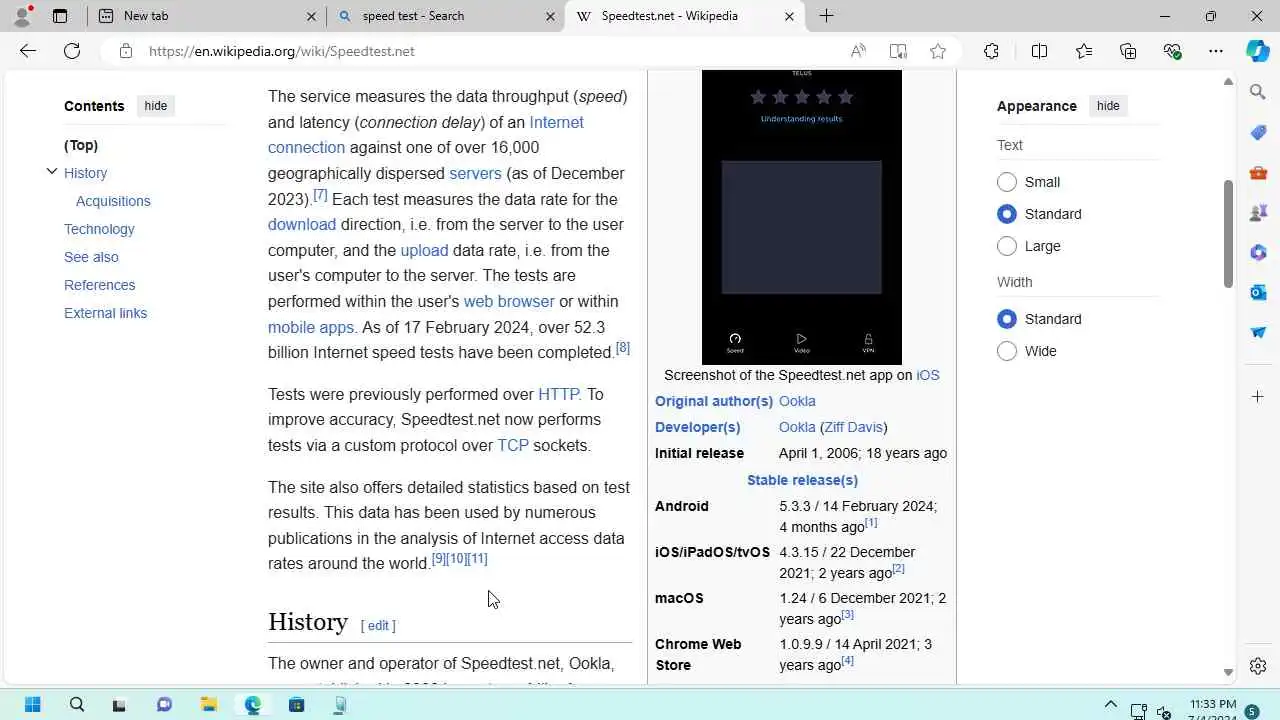1280x720 pixels.
Task: Go to External links in contents
Action: click(x=105, y=313)
